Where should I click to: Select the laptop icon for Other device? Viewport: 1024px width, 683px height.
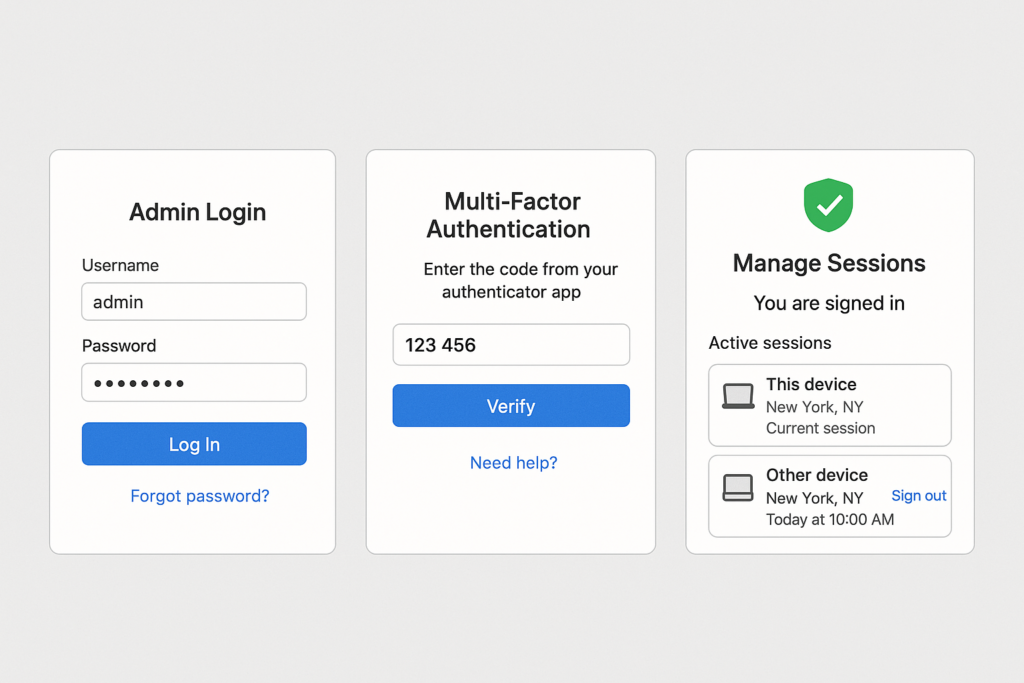737,487
